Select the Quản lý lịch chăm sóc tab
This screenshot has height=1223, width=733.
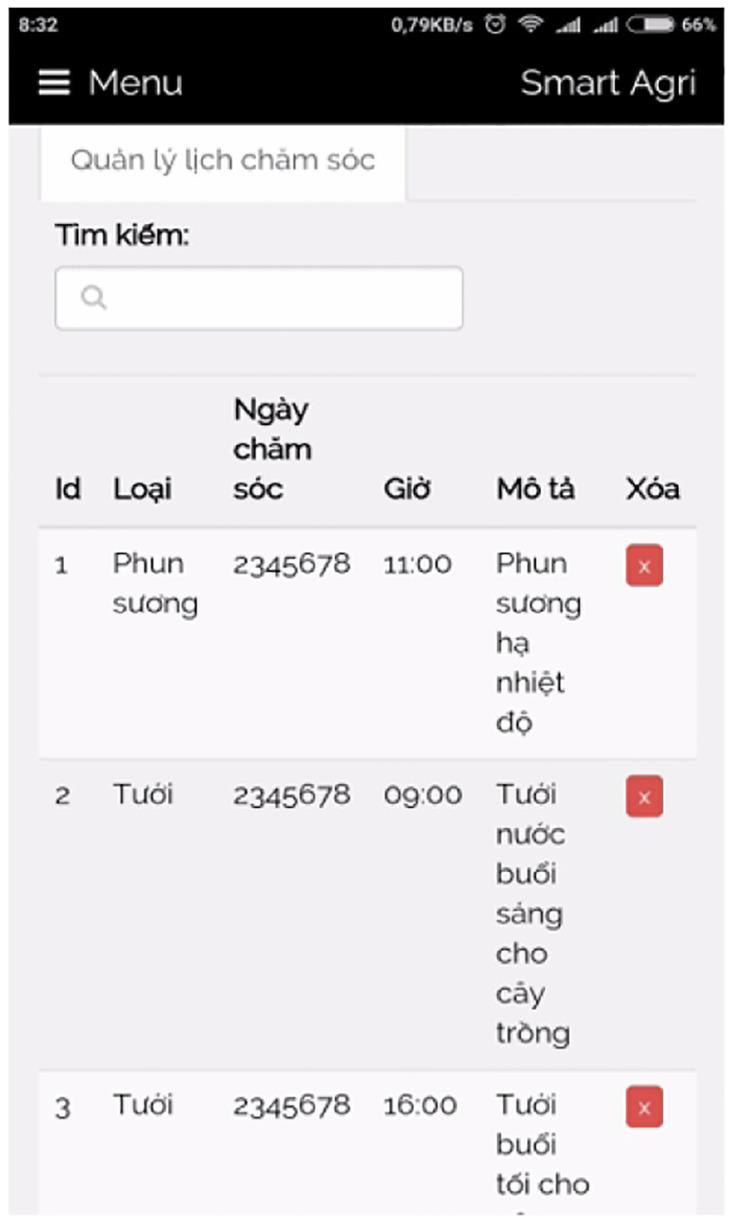222,161
